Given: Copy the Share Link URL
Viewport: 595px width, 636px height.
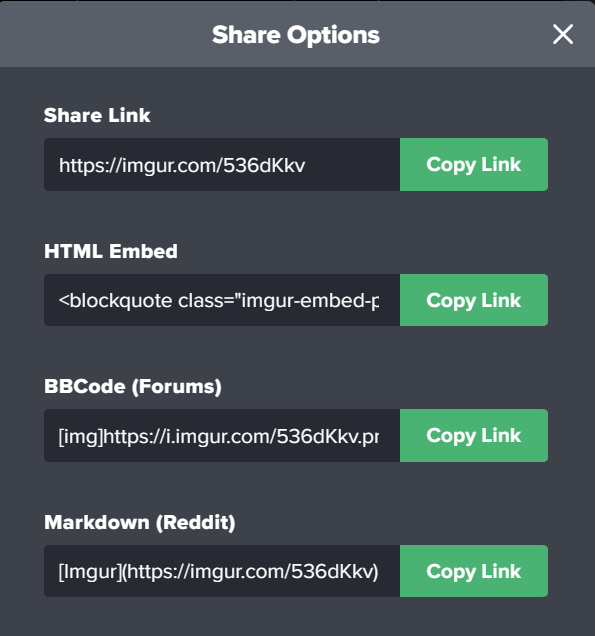Looking at the screenshot, I should 474,164.
